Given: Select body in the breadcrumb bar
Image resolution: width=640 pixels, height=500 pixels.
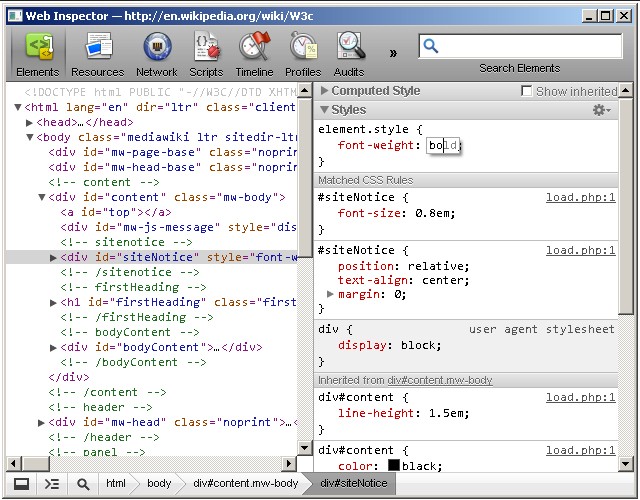Looking at the screenshot, I should click(x=159, y=484).
